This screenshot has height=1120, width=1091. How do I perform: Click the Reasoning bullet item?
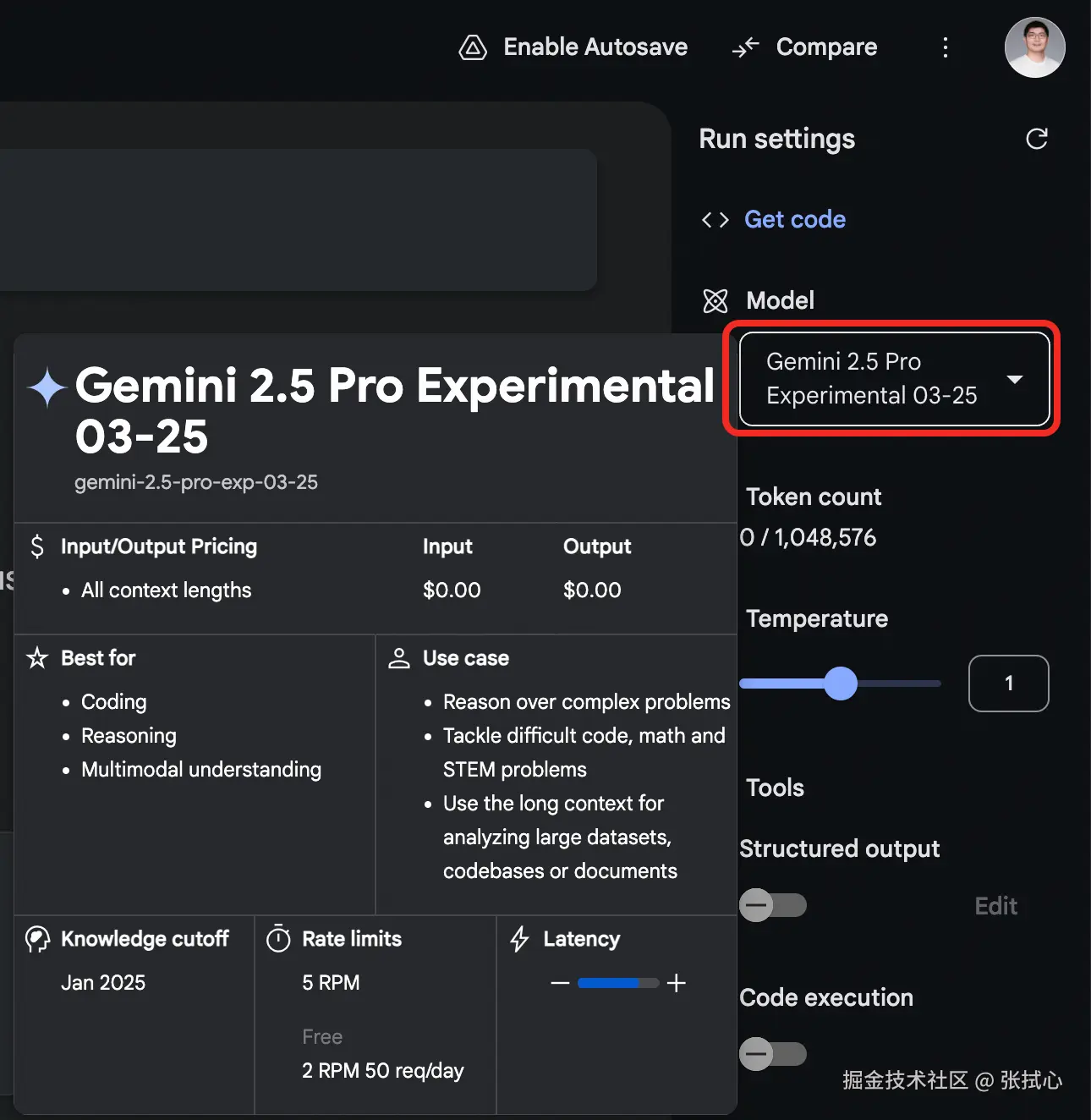[129, 736]
